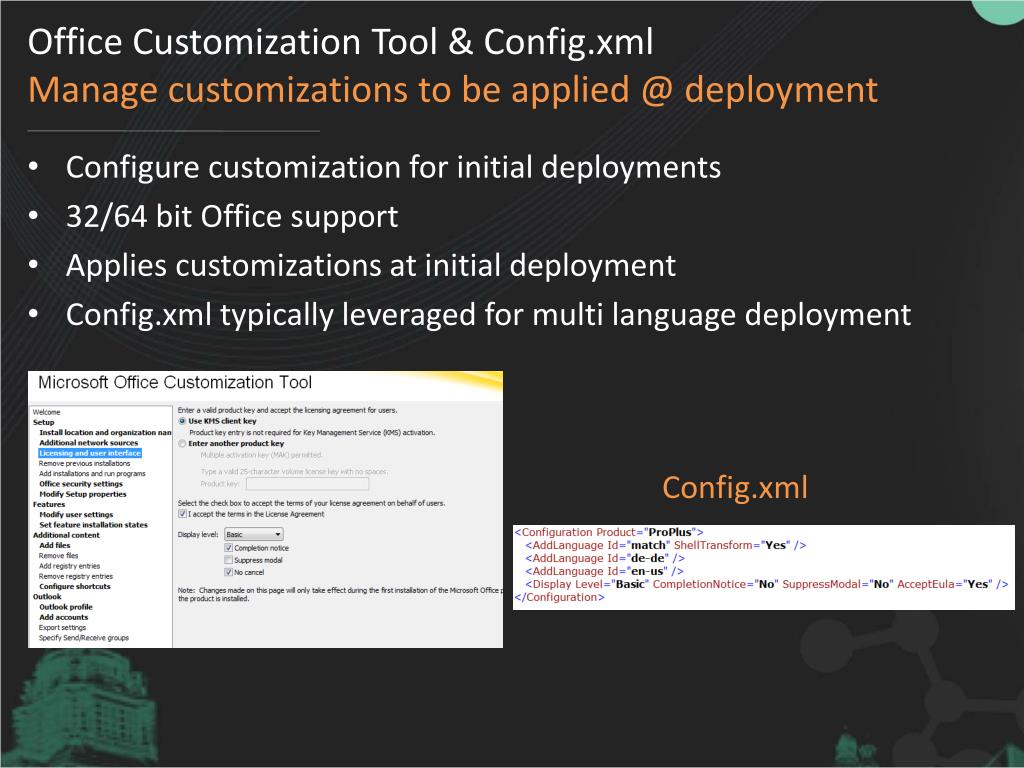Open 'Export settings'
The height and width of the screenshot is (768, 1024).
pyautogui.click(x=62, y=628)
